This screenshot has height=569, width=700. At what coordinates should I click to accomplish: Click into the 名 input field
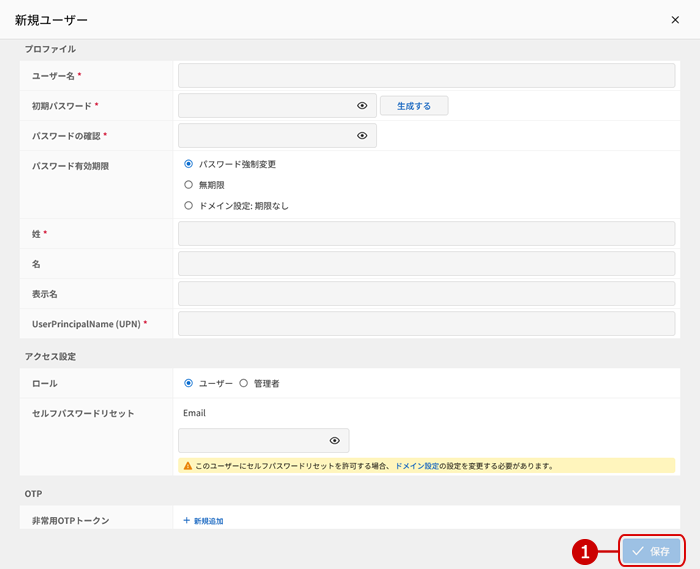426,263
